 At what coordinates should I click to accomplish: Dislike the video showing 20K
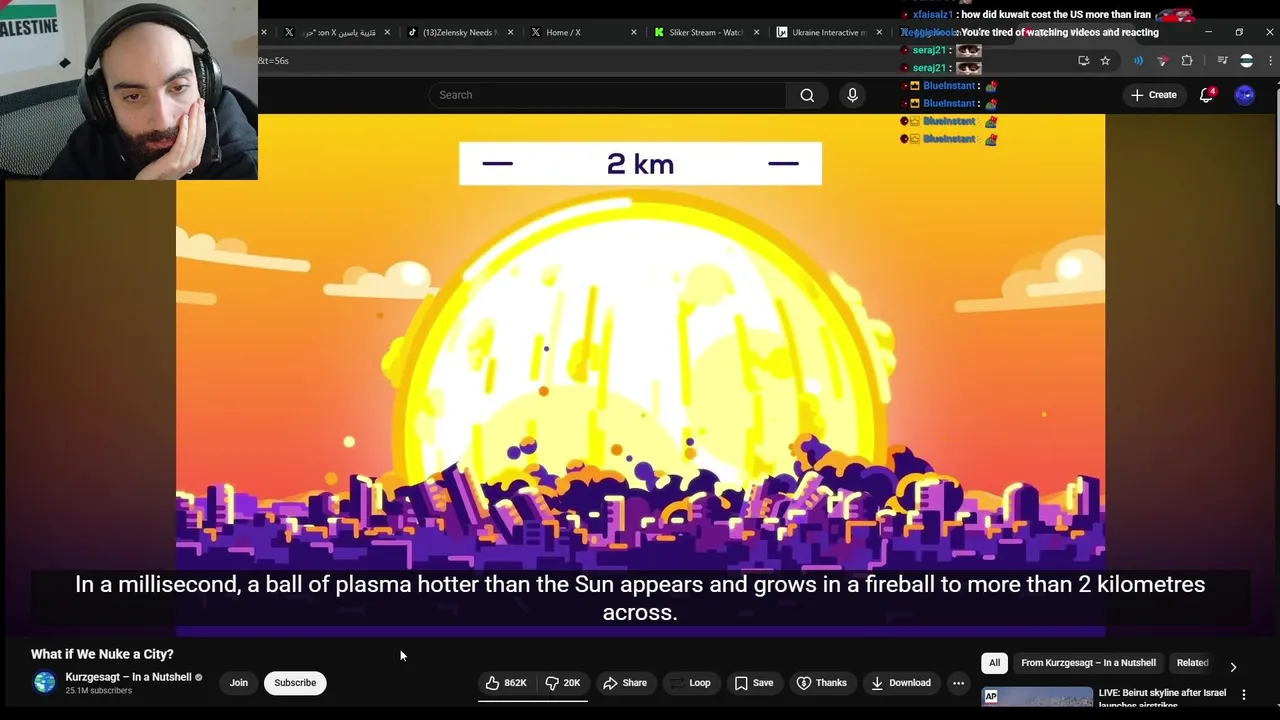(x=562, y=683)
